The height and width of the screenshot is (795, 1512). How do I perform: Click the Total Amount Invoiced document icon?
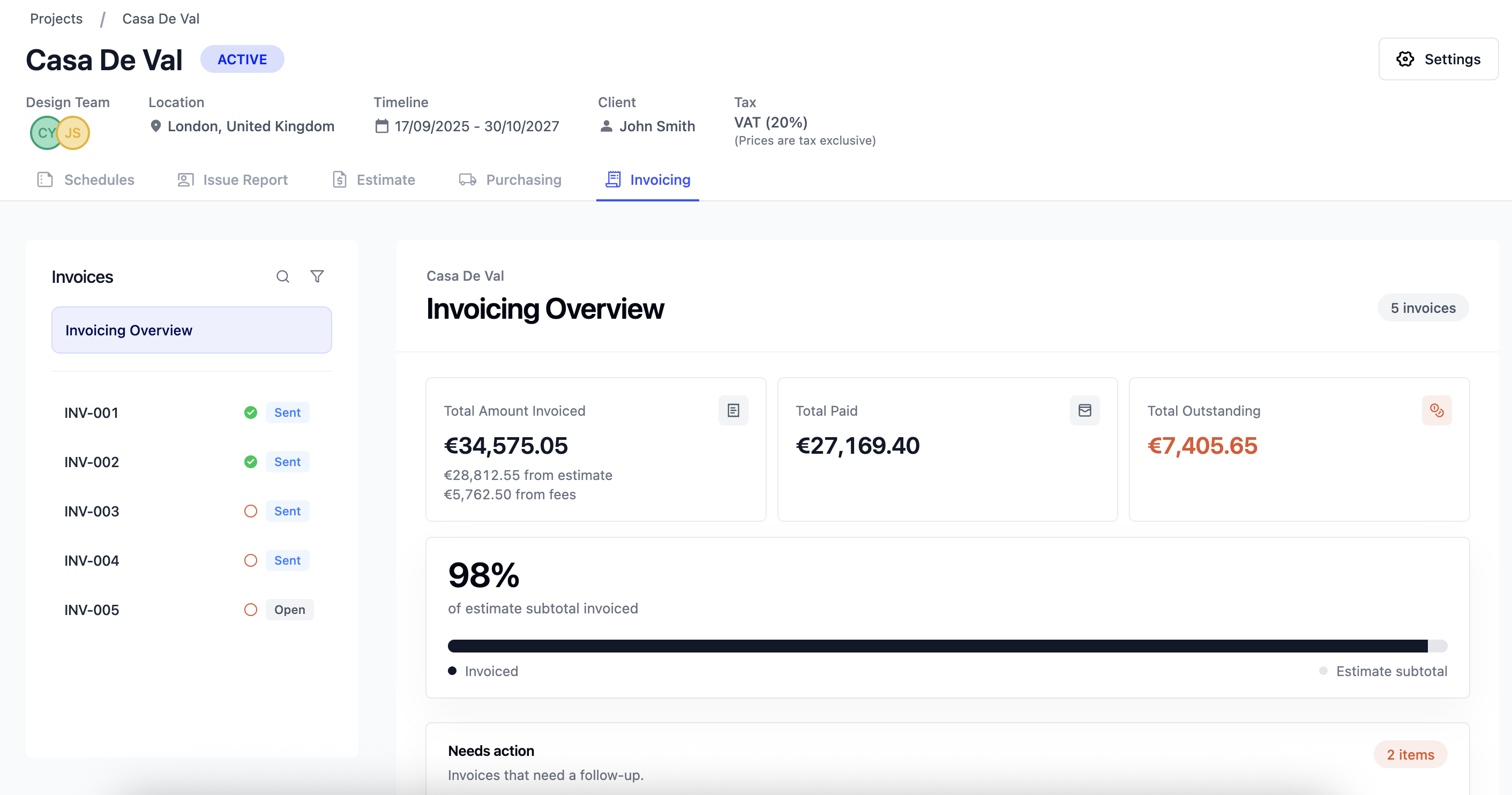point(733,410)
